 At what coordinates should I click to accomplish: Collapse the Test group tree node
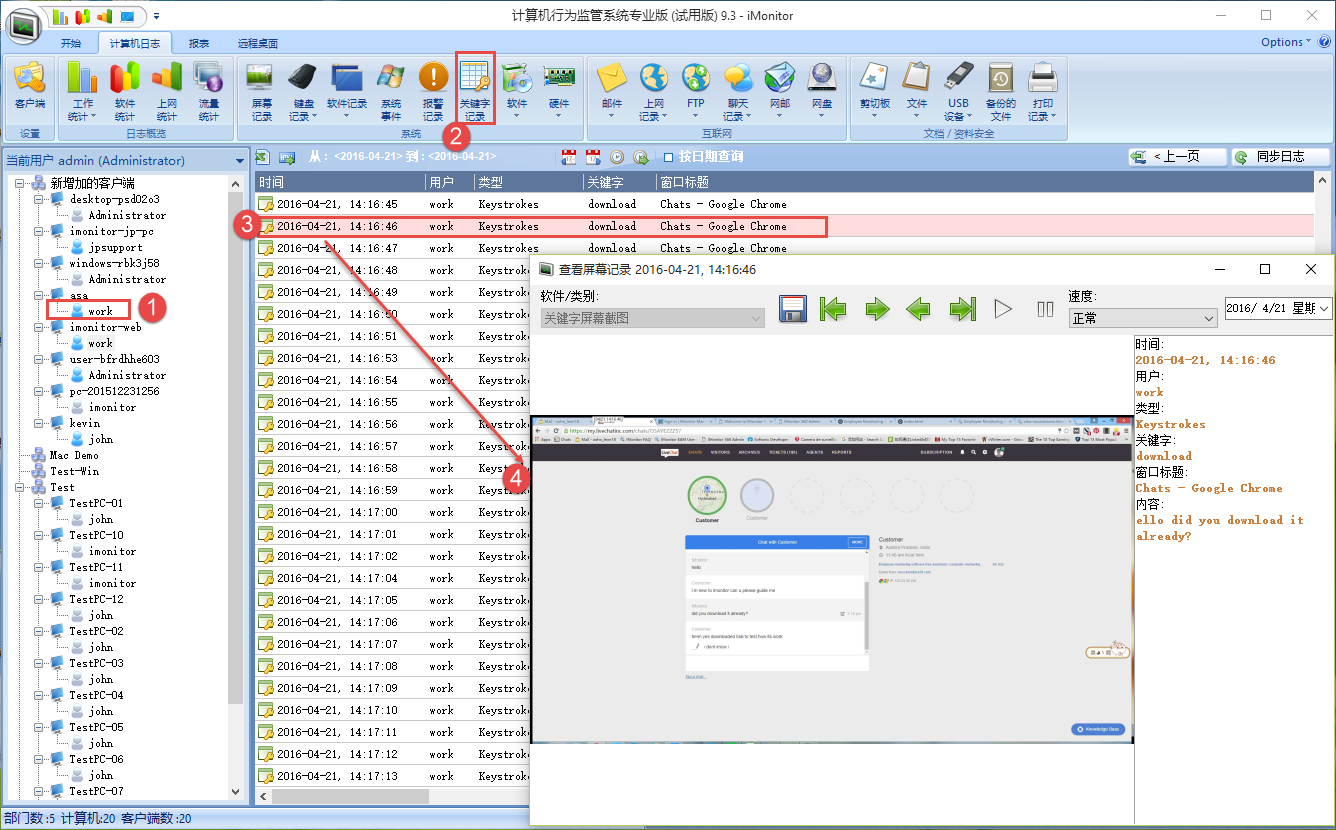(x=21, y=488)
